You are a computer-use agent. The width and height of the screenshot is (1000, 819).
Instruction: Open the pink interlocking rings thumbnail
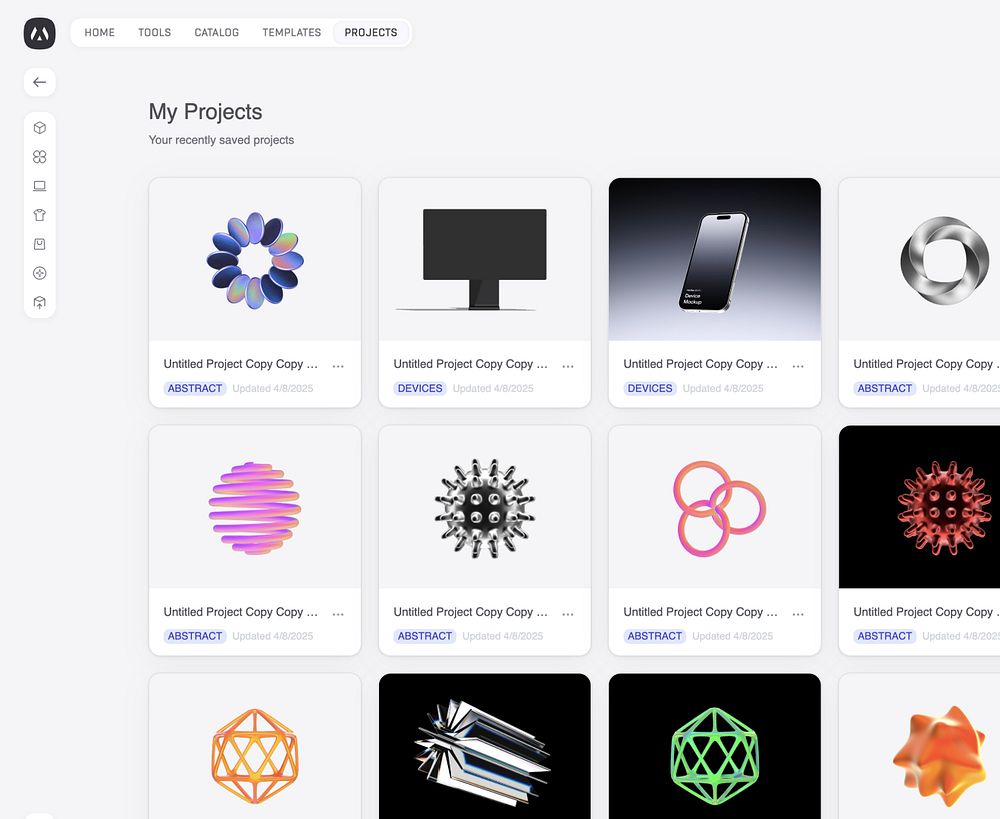[715, 507]
